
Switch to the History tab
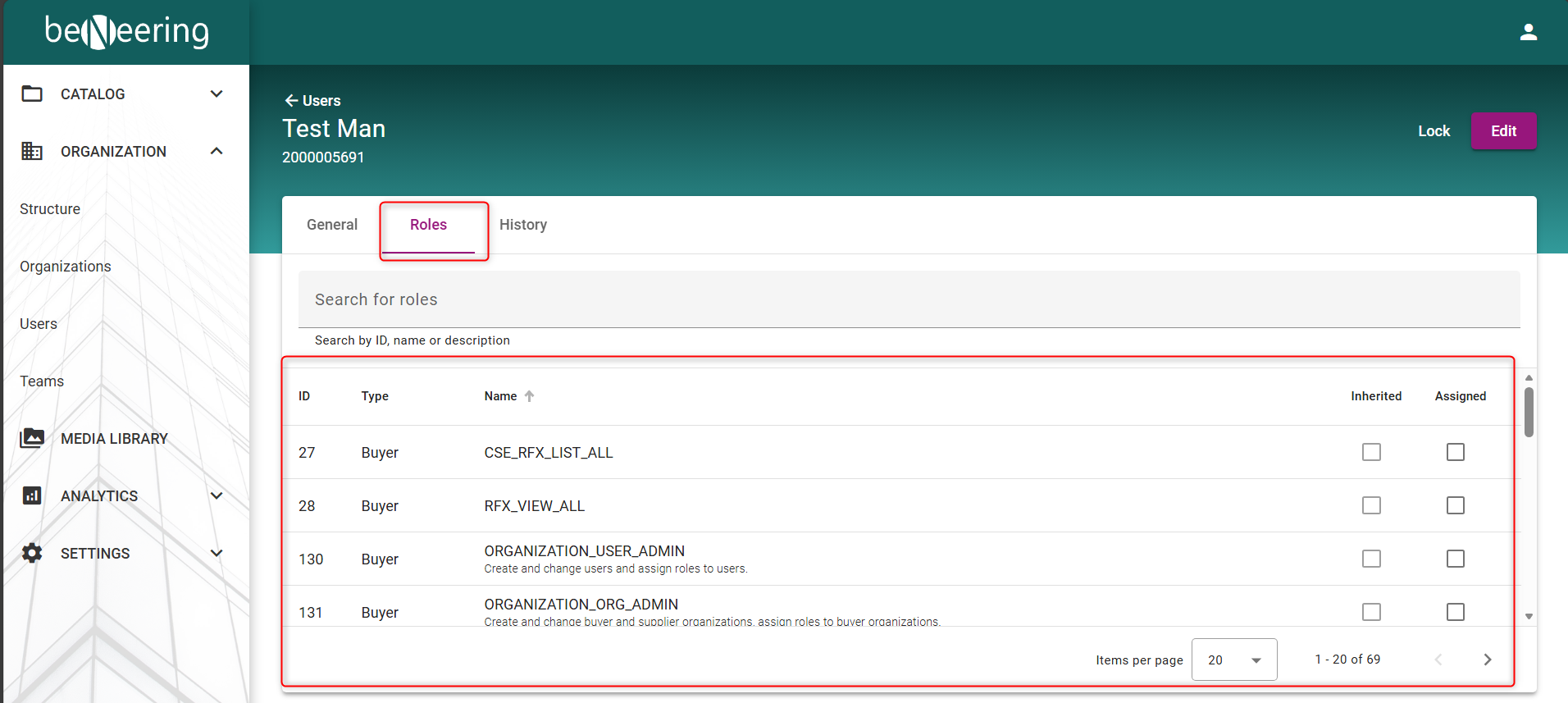point(522,225)
